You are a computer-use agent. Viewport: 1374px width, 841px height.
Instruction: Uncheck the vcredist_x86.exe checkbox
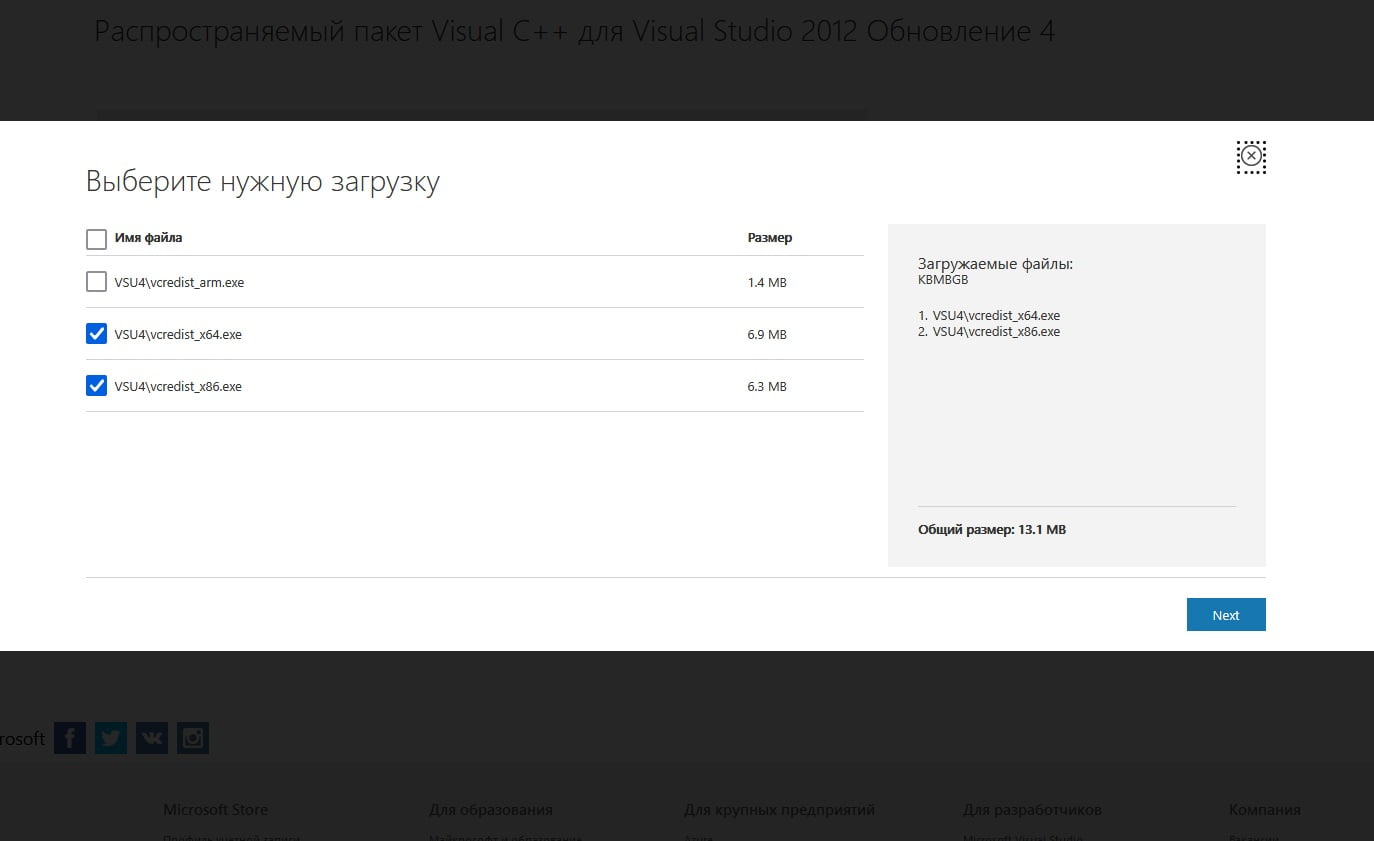click(96, 386)
